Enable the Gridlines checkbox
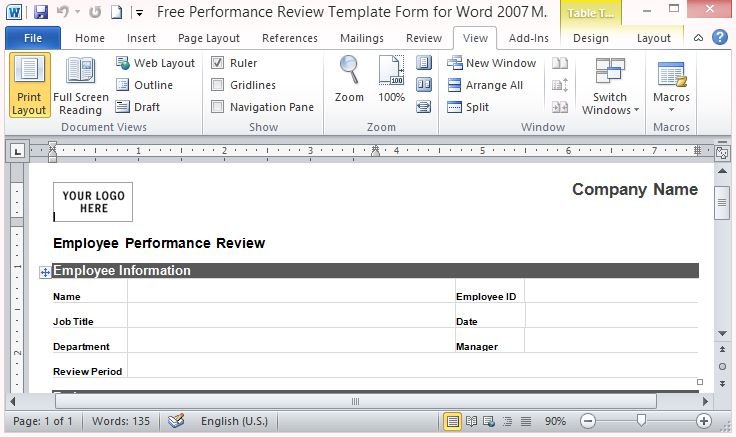 click(217, 85)
